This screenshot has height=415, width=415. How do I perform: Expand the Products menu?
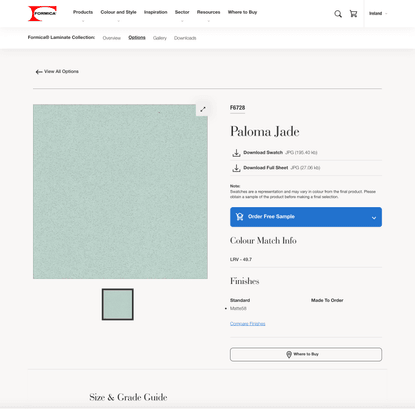(83, 12)
